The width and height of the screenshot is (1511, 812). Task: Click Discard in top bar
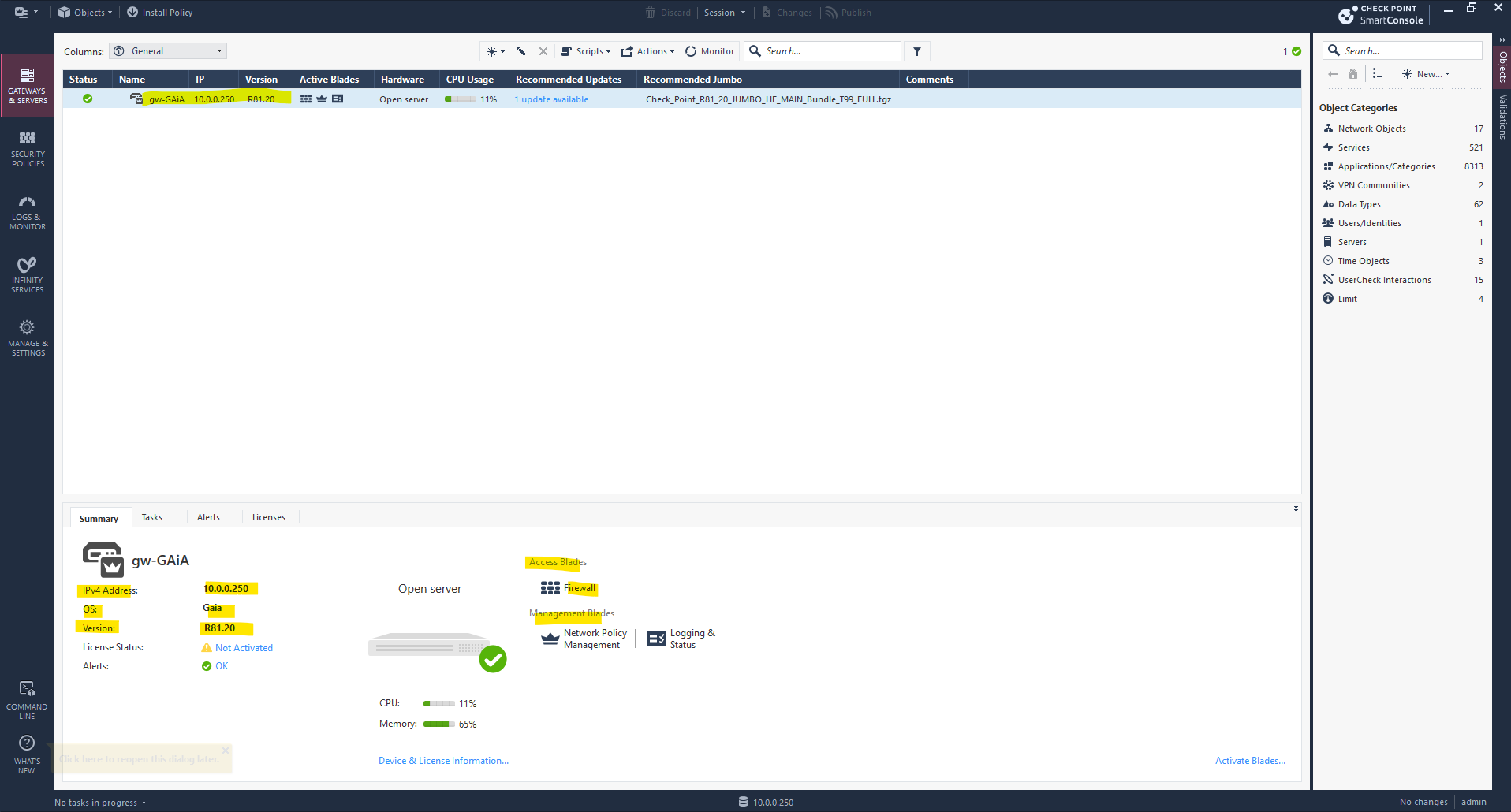click(668, 13)
